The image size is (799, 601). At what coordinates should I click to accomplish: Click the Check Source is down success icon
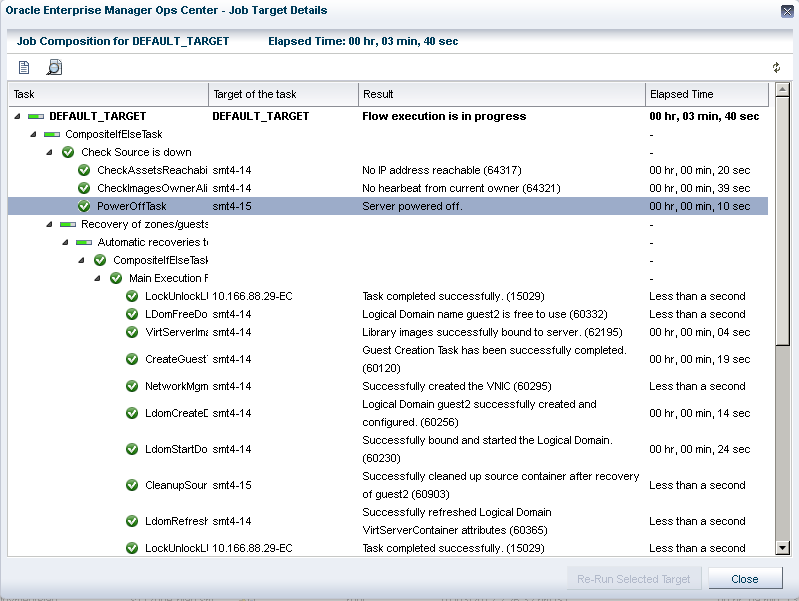pyautogui.click(x=68, y=152)
